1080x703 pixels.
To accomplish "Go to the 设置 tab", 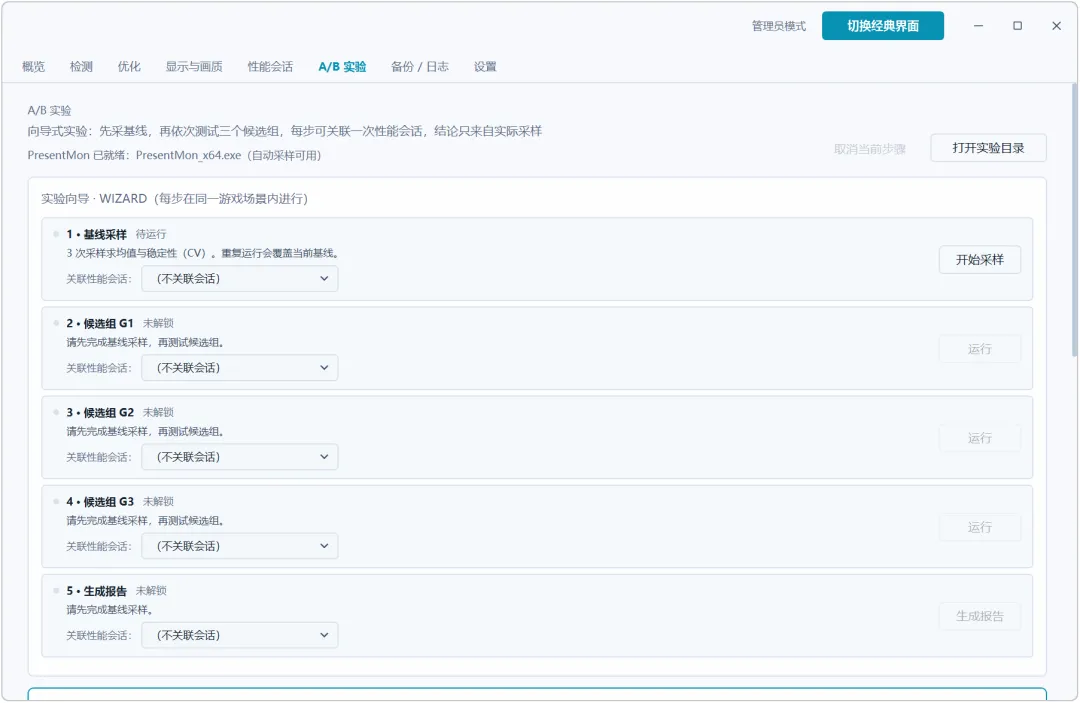I will point(485,67).
